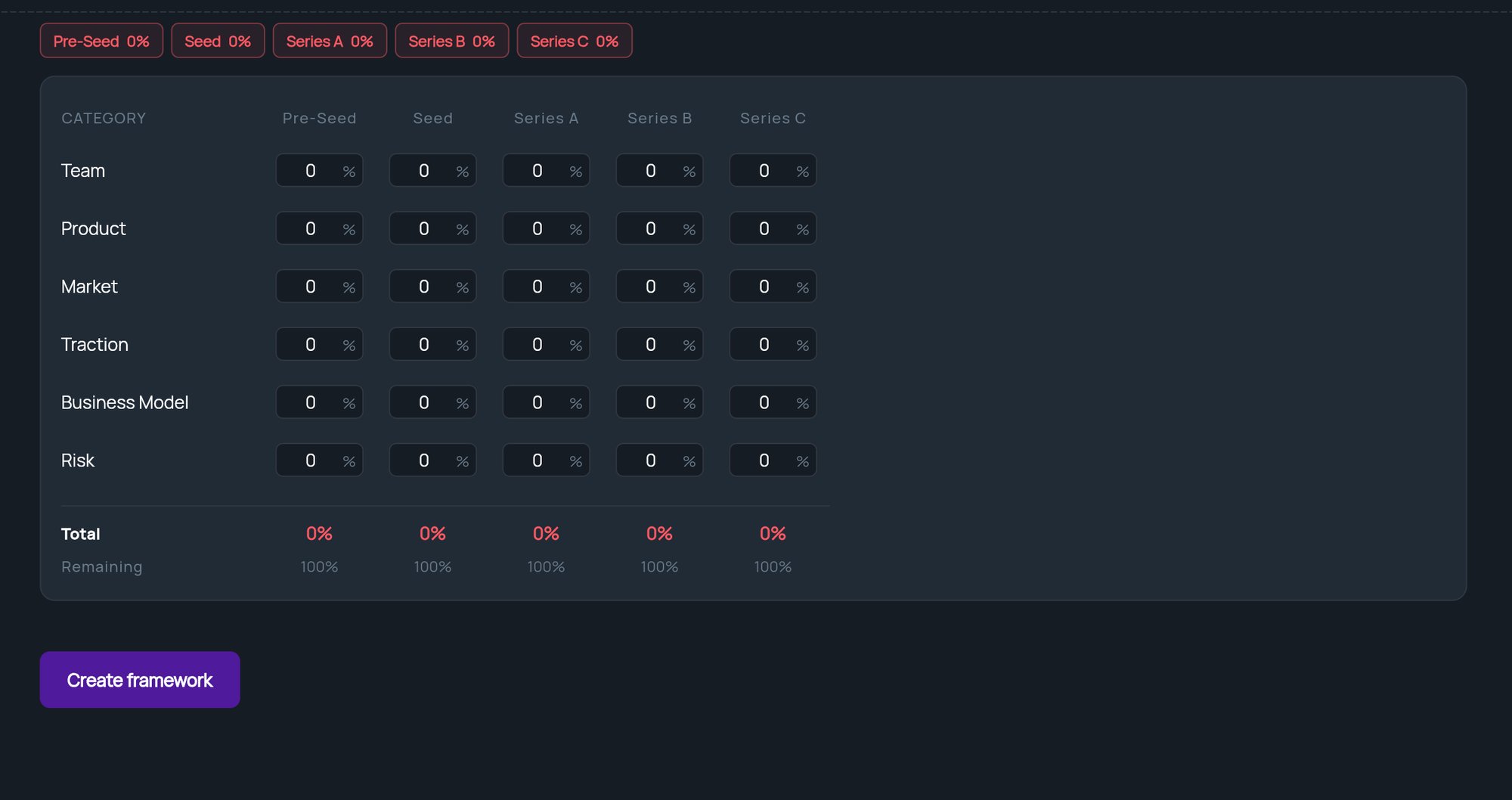Viewport: 1512px width, 800px height.
Task: Focus the Team Pre-Seed percentage field
Action: (319, 170)
